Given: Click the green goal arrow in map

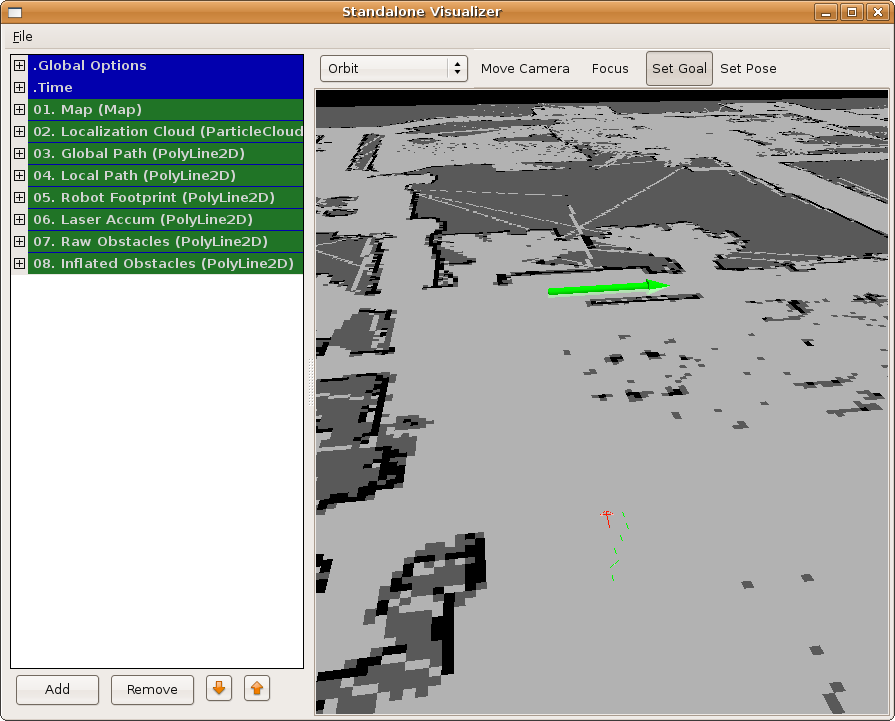Looking at the screenshot, I should tap(604, 289).
